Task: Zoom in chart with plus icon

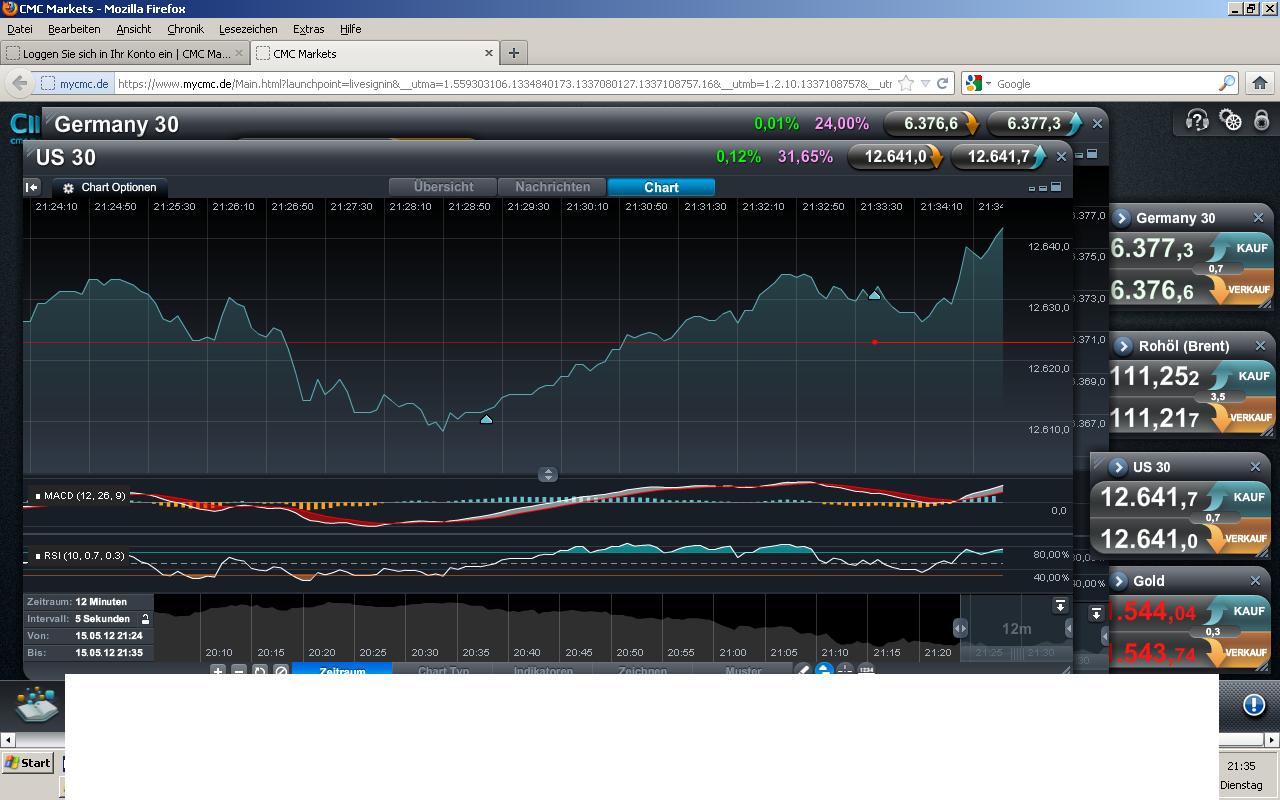Action: [217, 671]
